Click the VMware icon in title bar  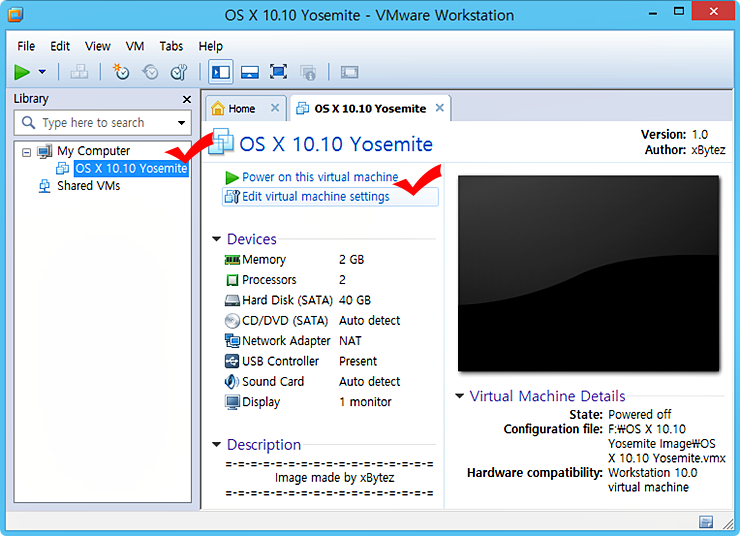[x=16, y=15]
